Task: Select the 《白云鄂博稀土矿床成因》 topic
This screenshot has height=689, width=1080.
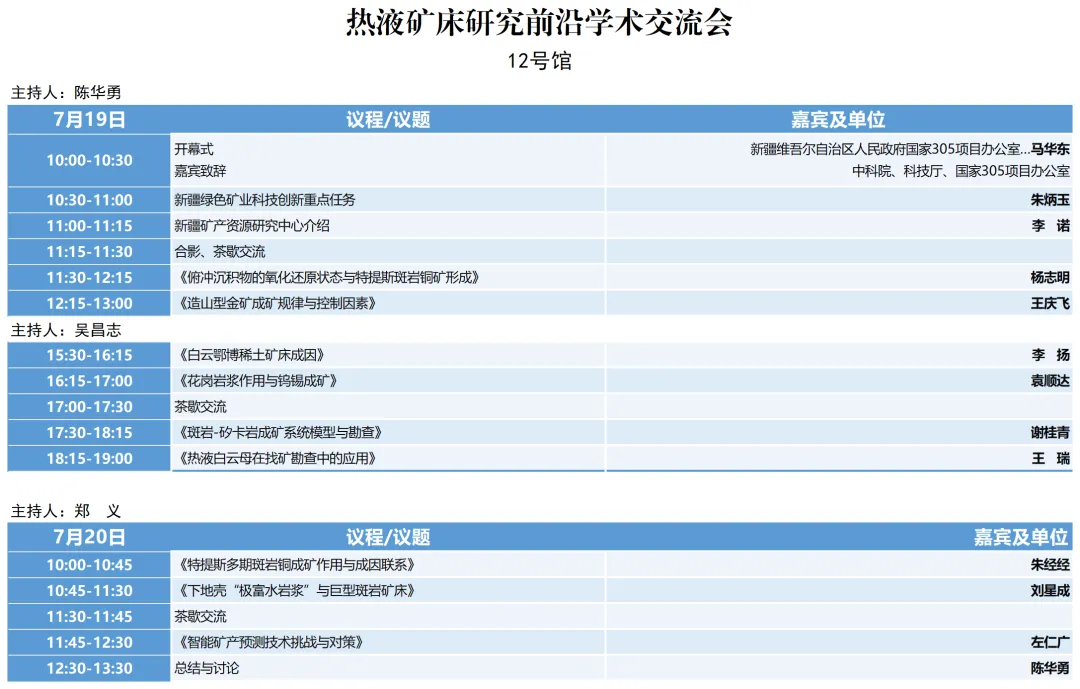Action: [x=250, y=354]
